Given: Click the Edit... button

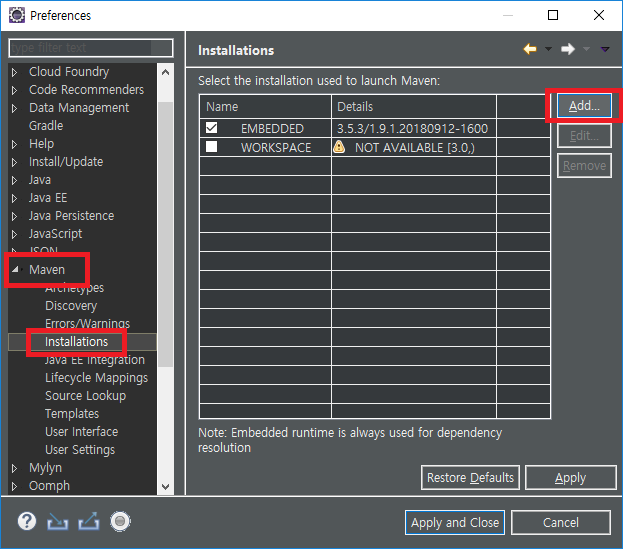Looking at the screenshot, I should (x=584, y=136).
